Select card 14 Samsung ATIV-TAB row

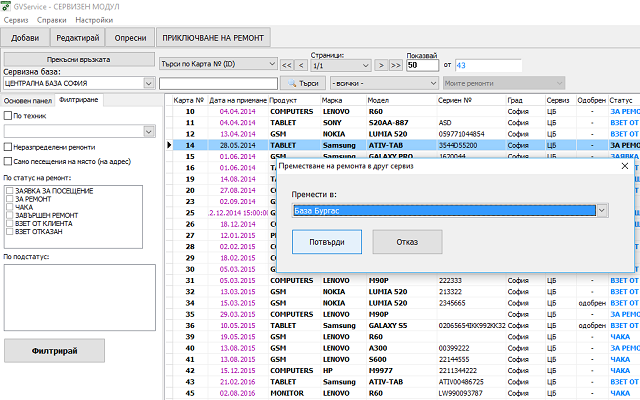pos(403,145)
